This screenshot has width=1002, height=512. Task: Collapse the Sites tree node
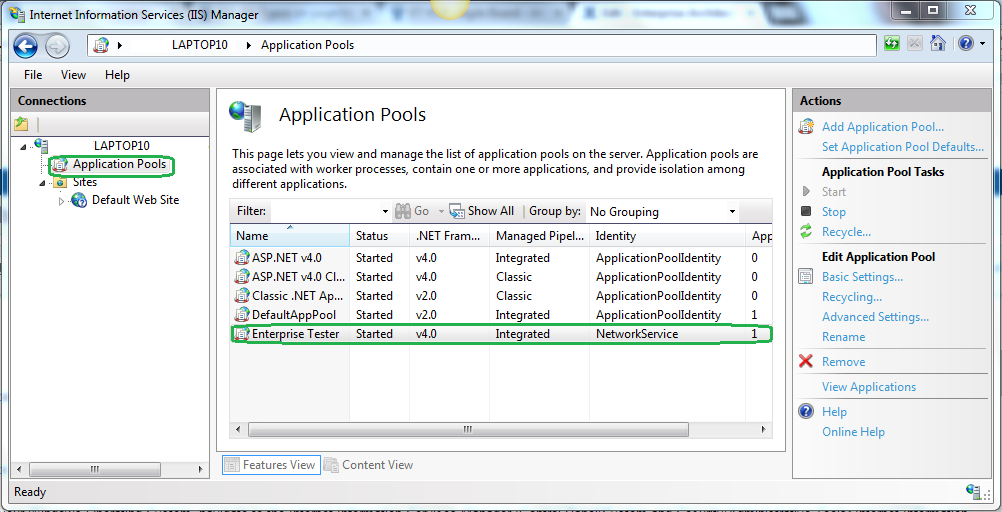42,183
